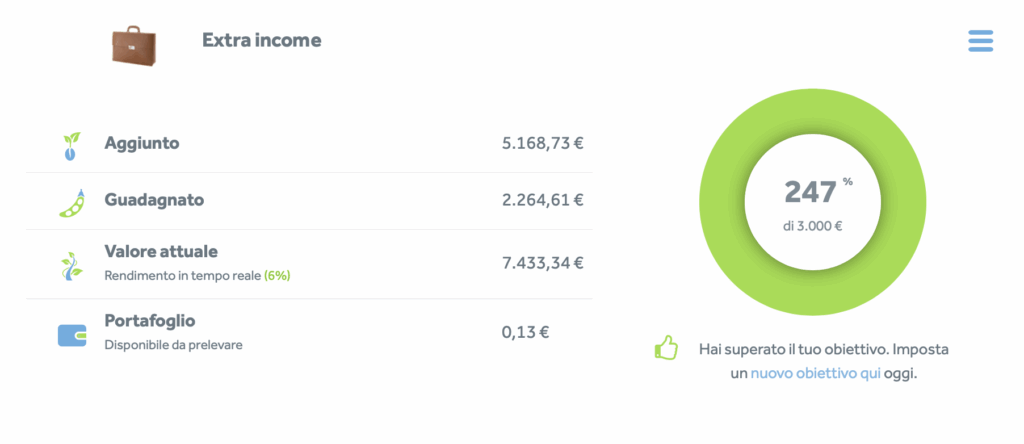Click the seedling icon beside Aggiunto

(70, 146)
